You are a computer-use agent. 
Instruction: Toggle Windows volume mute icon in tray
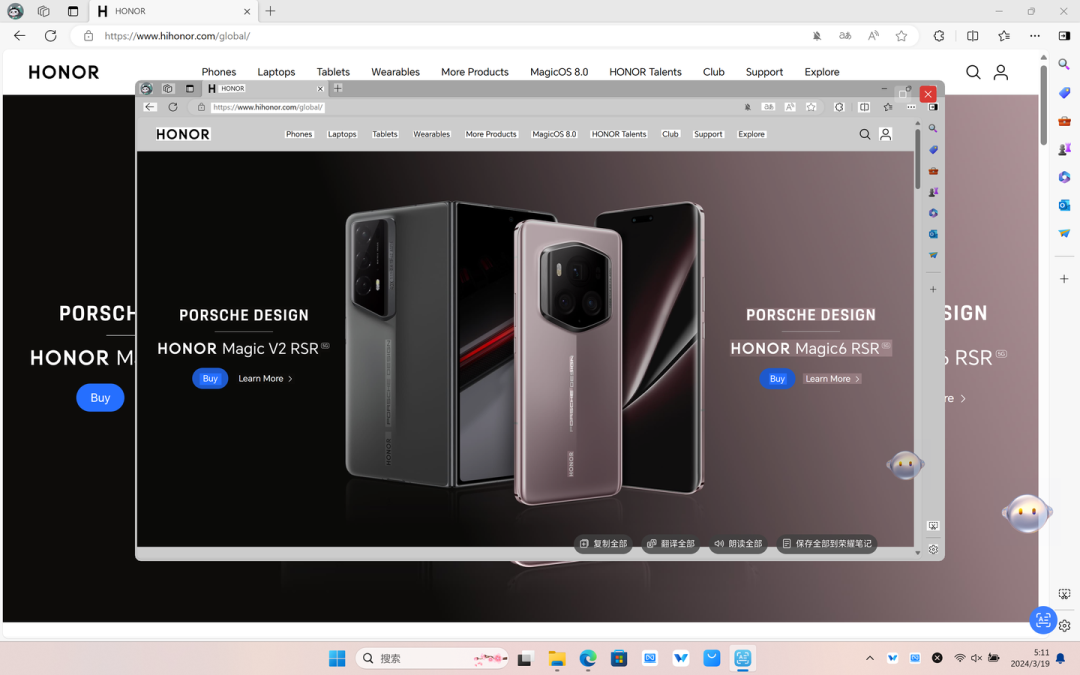click(976, 658)
